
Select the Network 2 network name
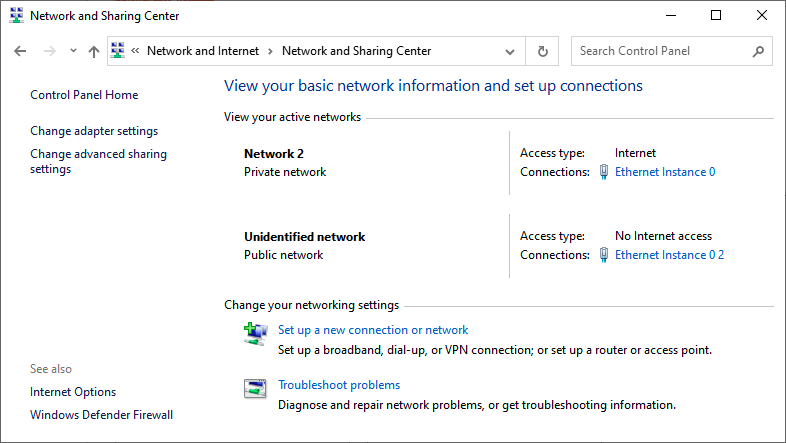tap(274, 154)
